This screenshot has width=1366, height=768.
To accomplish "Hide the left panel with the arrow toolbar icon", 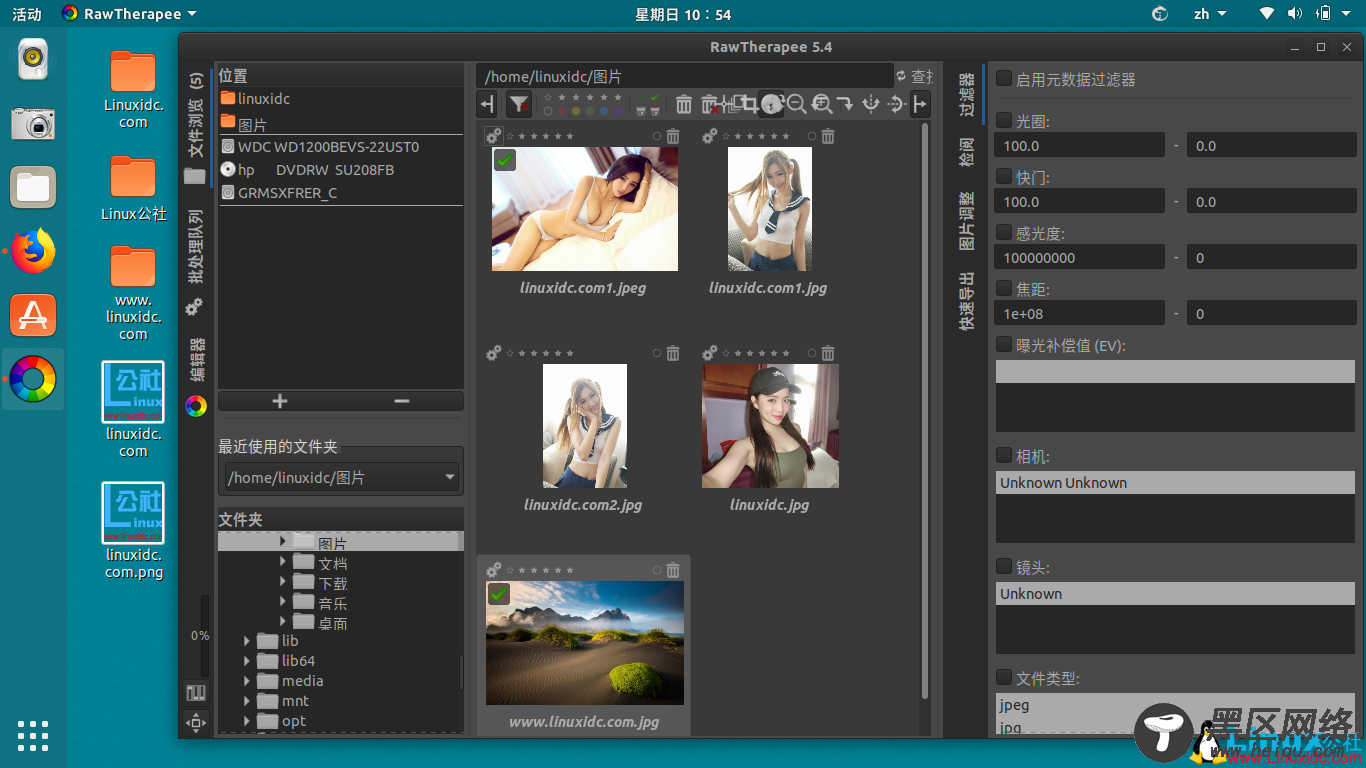I will [x=487, y=104].
